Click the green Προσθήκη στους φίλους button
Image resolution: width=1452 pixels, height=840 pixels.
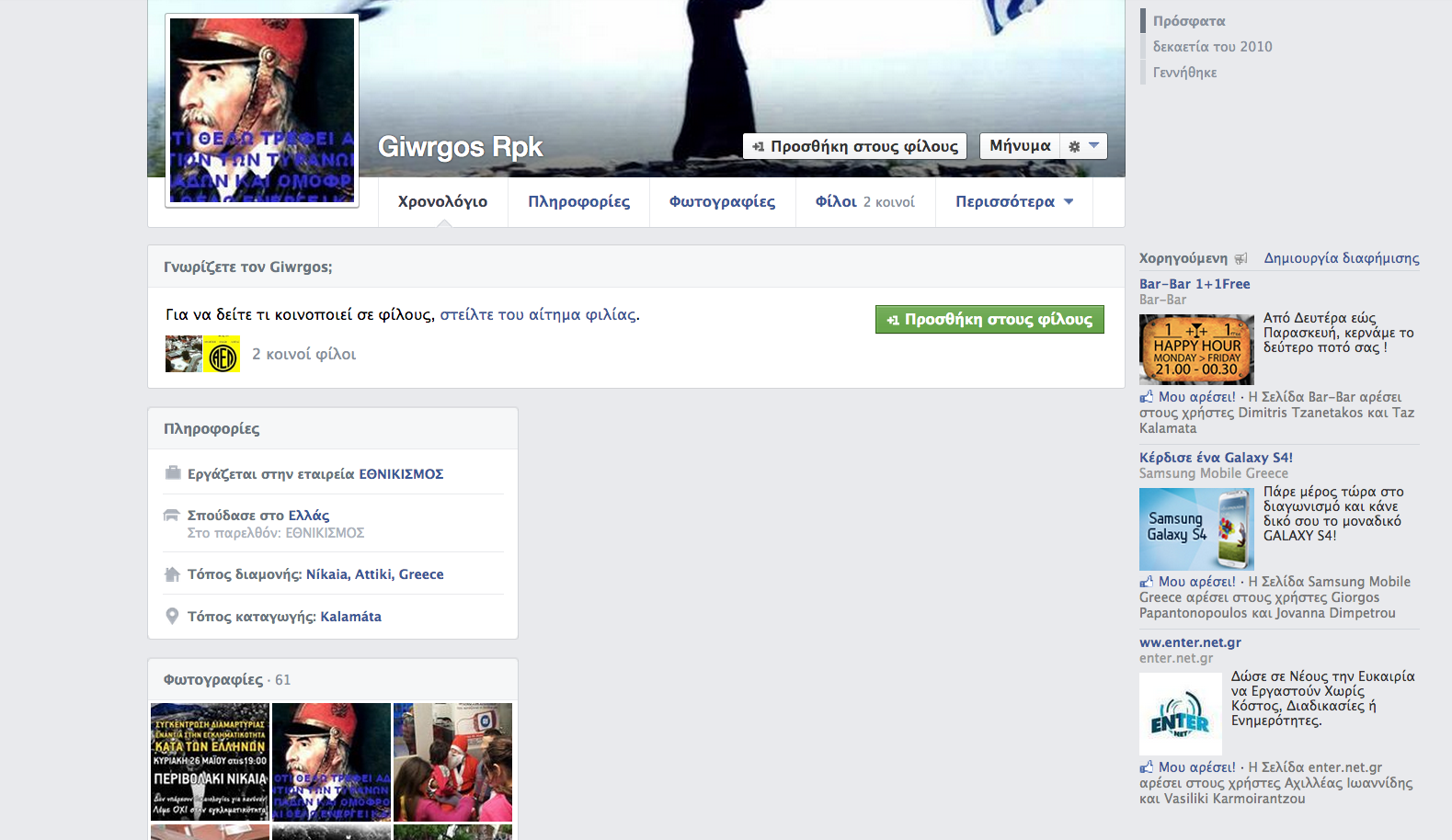pyautogui.click(x=989, y=319)
